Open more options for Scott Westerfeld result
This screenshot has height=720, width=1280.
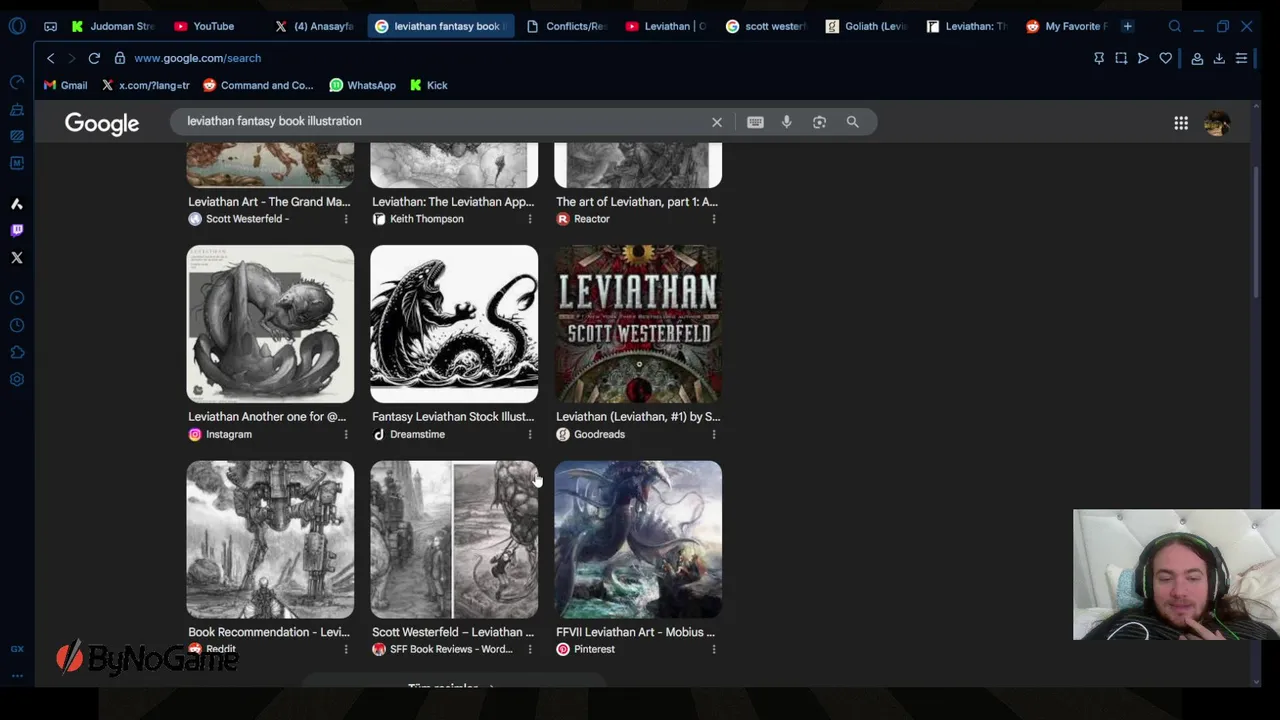(x=346, y=219)
